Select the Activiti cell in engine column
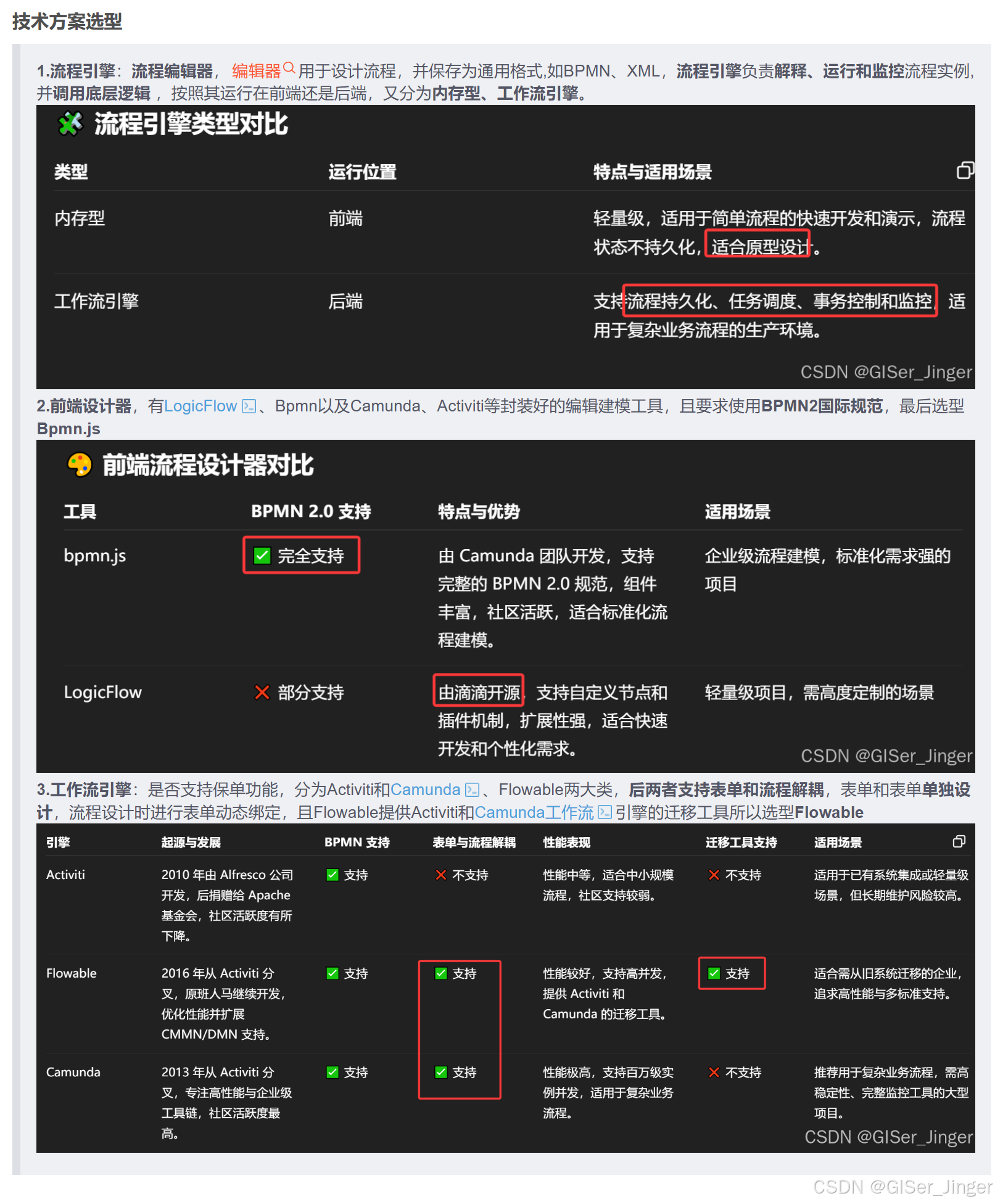995x1204 pixels. click(x=65, y=875)
